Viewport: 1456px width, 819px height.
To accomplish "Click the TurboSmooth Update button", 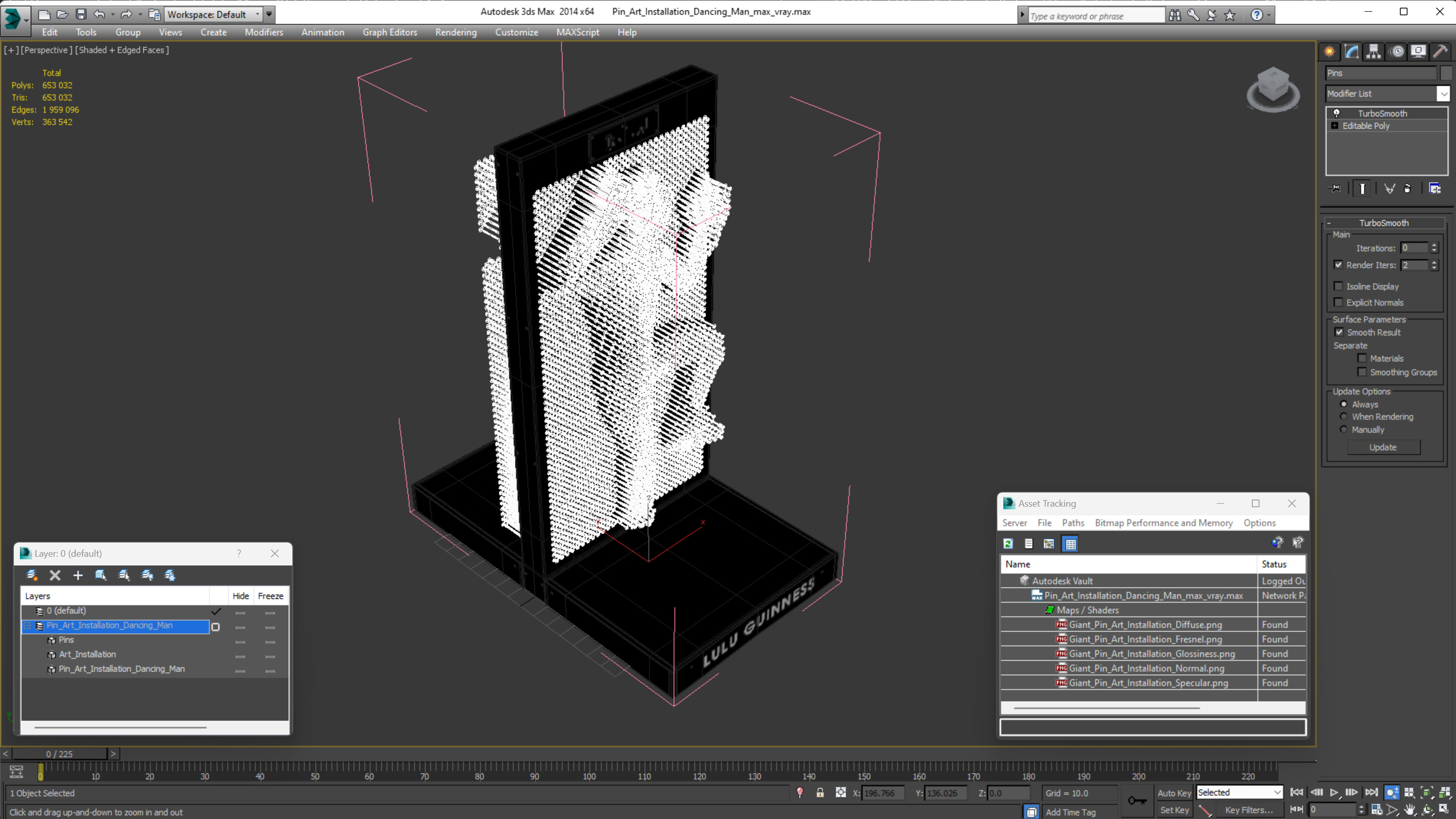I will [x=1383, y=447].
